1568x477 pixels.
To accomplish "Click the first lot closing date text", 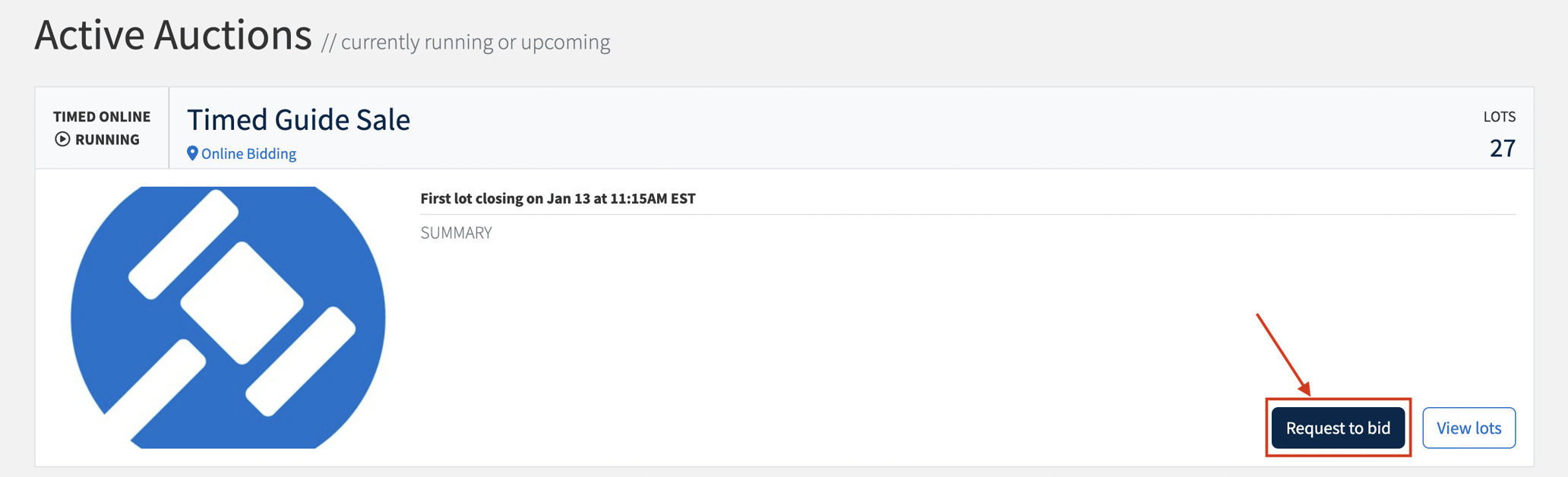I will [x=558, y=198].
